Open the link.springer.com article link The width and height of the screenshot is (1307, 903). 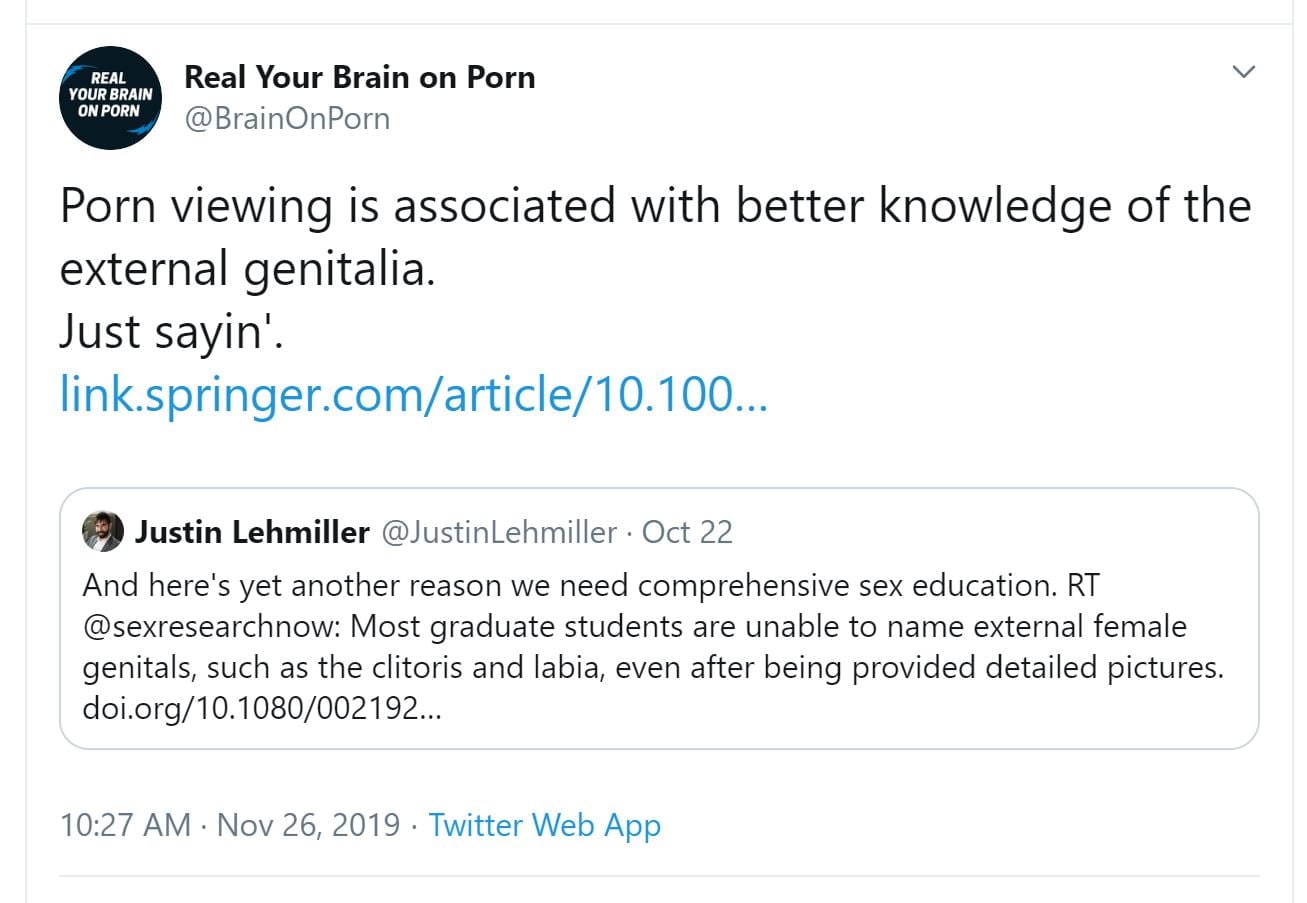click(x=413, y=394)
